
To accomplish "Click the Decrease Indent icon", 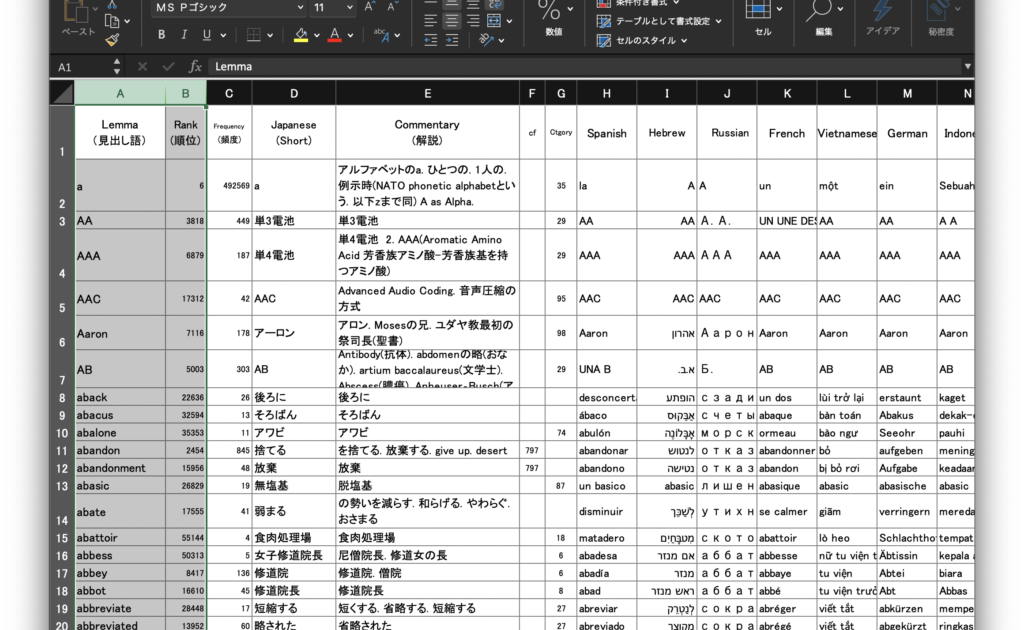I will (x=430, y=40).
